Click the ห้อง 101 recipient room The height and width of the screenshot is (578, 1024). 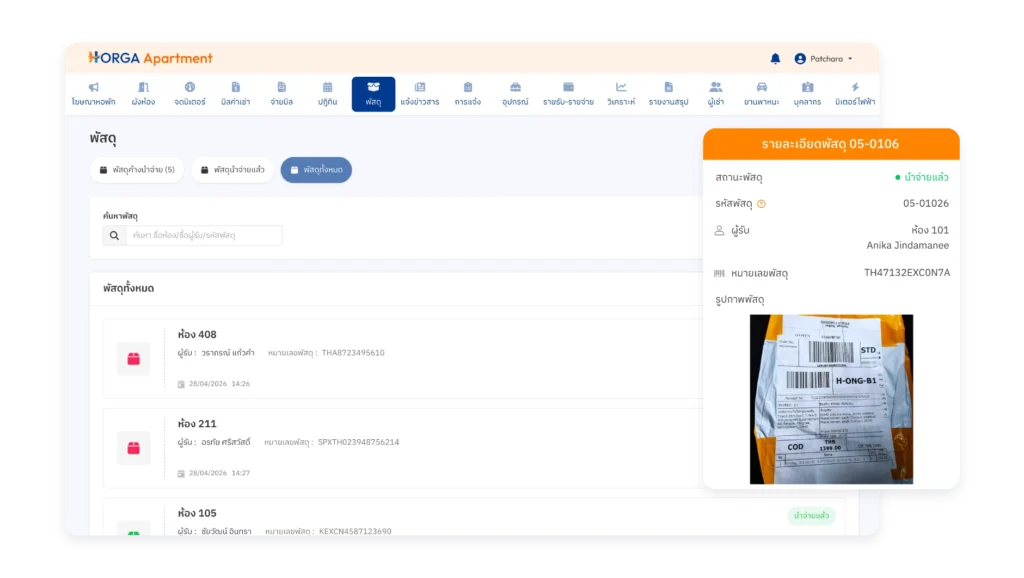930,231
